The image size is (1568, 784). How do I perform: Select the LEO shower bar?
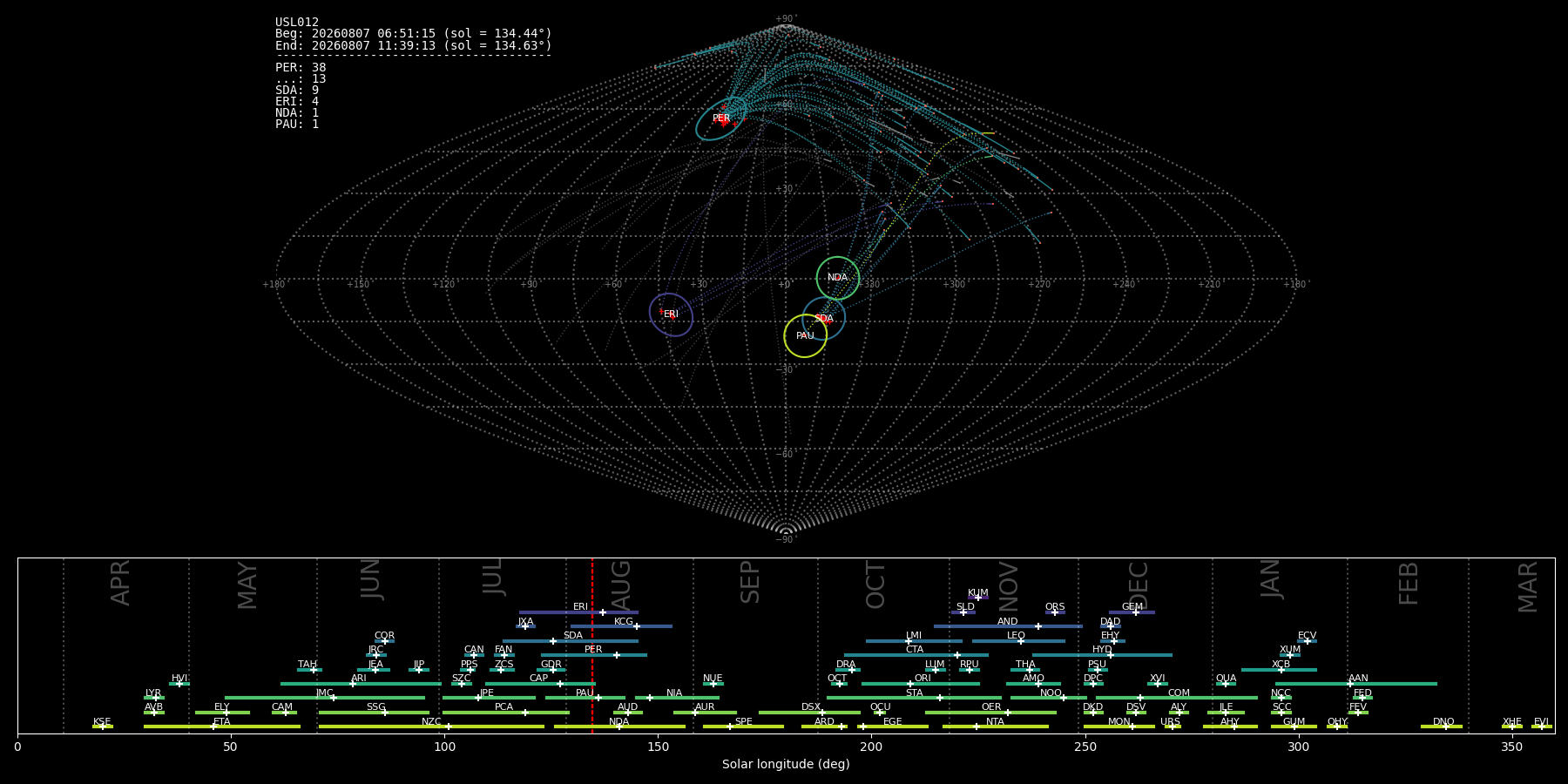pos(1018,641)
